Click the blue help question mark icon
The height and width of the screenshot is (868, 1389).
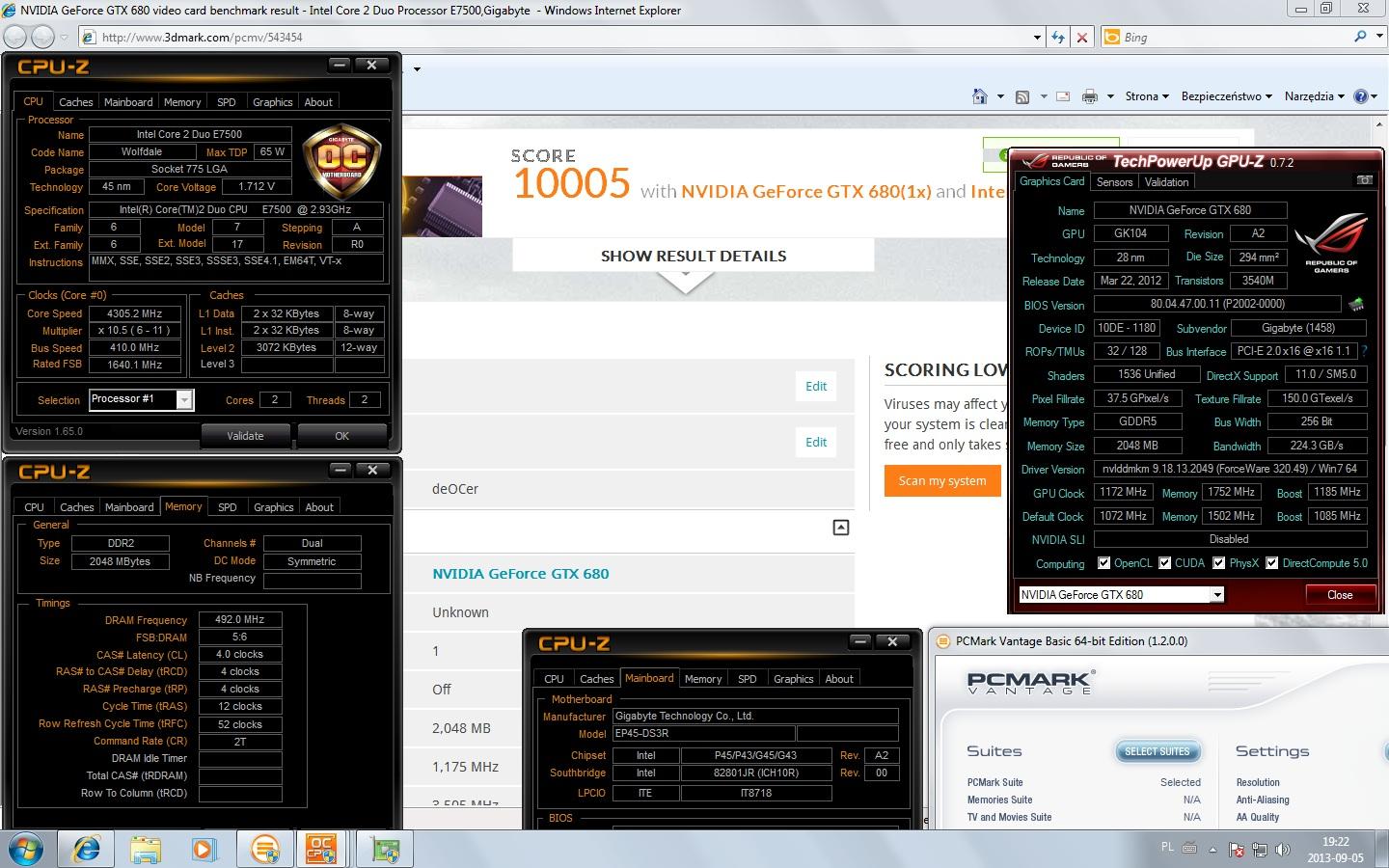pyautogui.click(x=1361, y=96)
